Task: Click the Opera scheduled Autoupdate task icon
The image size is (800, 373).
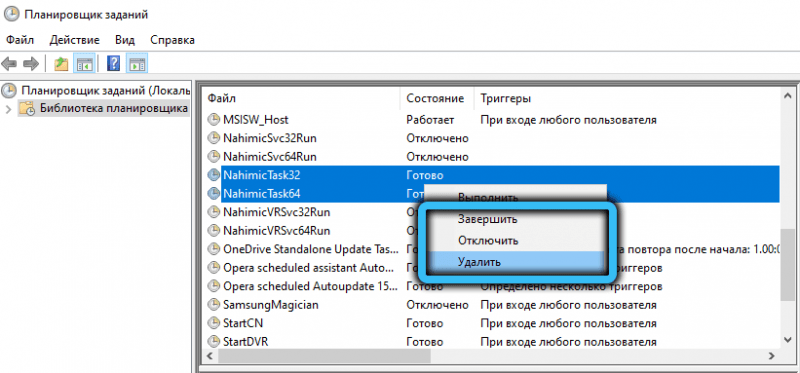Action: pyautogui.click(x=213, y=286)
